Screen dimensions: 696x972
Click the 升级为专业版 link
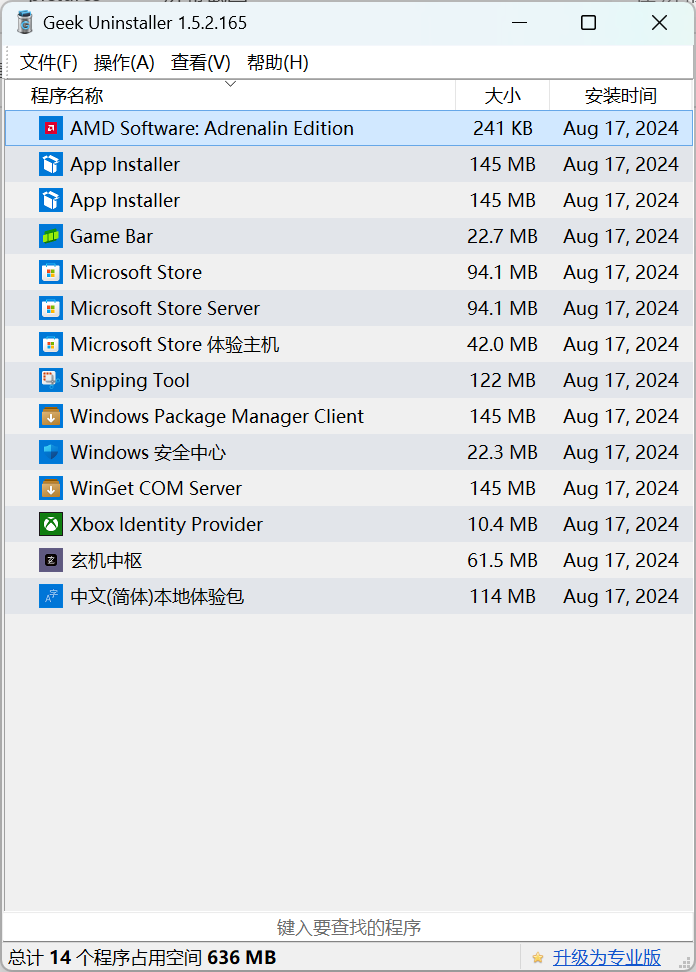[x=607, y=957]
